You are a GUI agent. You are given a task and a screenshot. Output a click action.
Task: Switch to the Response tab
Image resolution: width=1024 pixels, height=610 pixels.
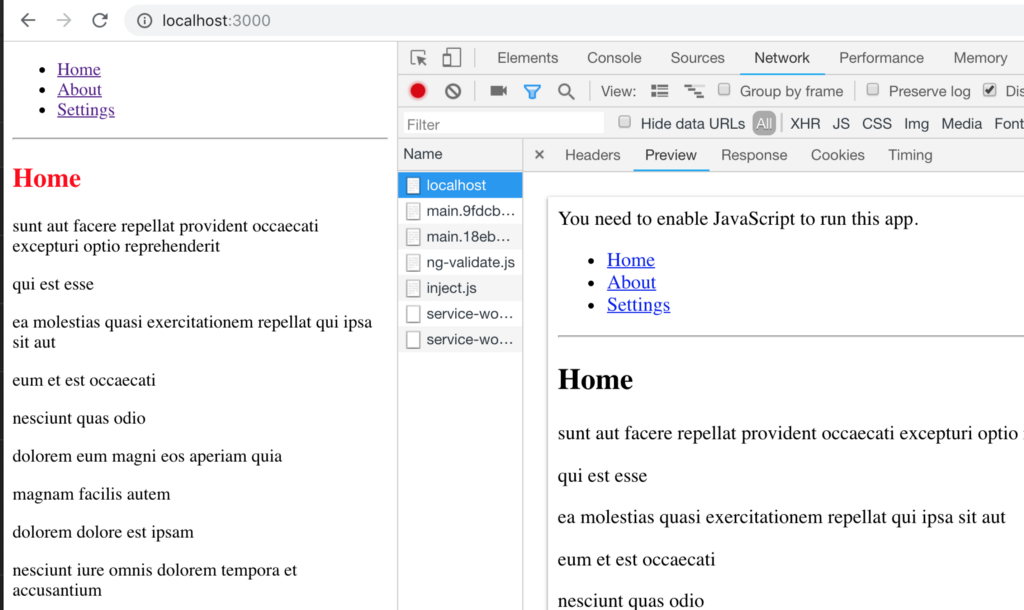pyautogui.click(x=754, y=155)
